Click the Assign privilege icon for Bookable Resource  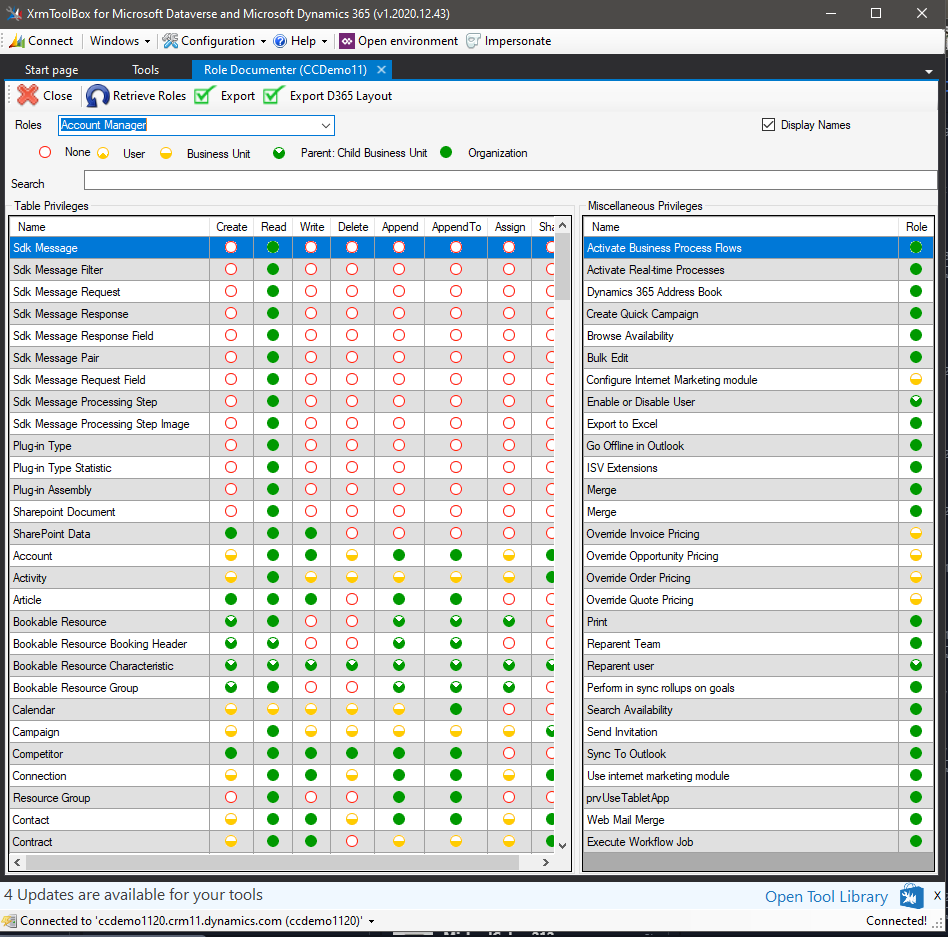[x=509, y=621]
